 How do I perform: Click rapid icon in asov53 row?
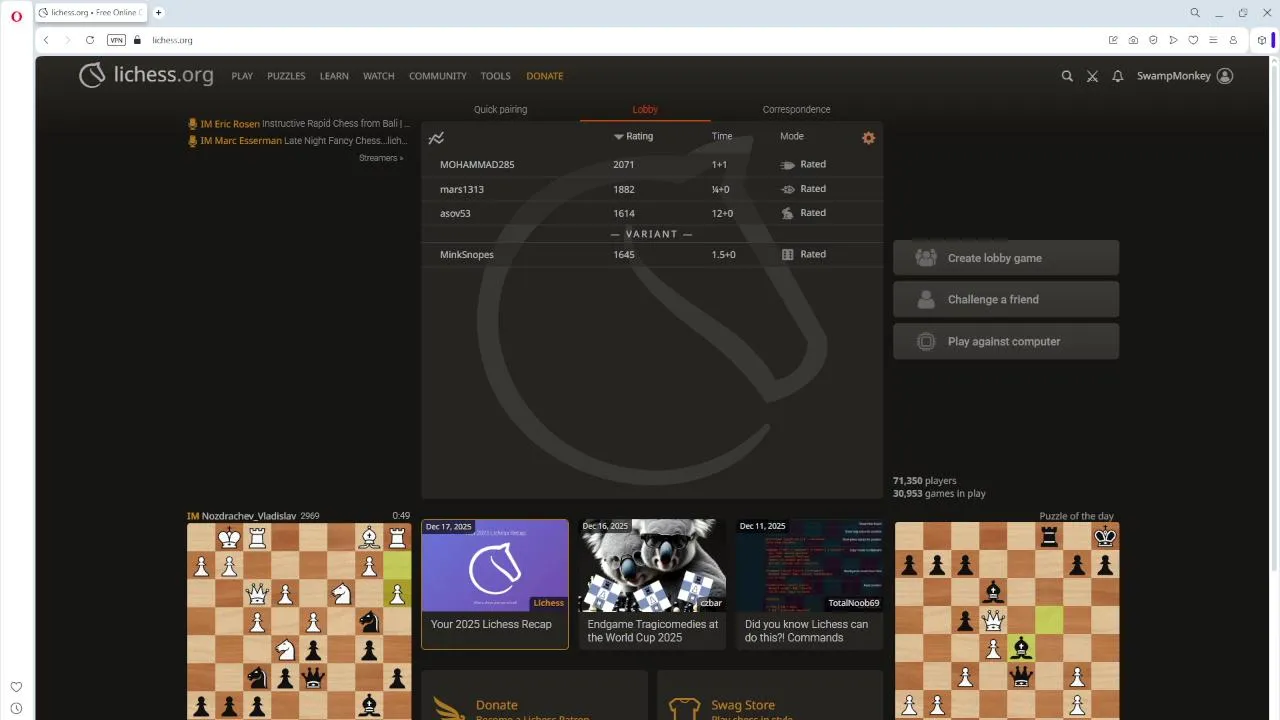(x=787, y=213)
